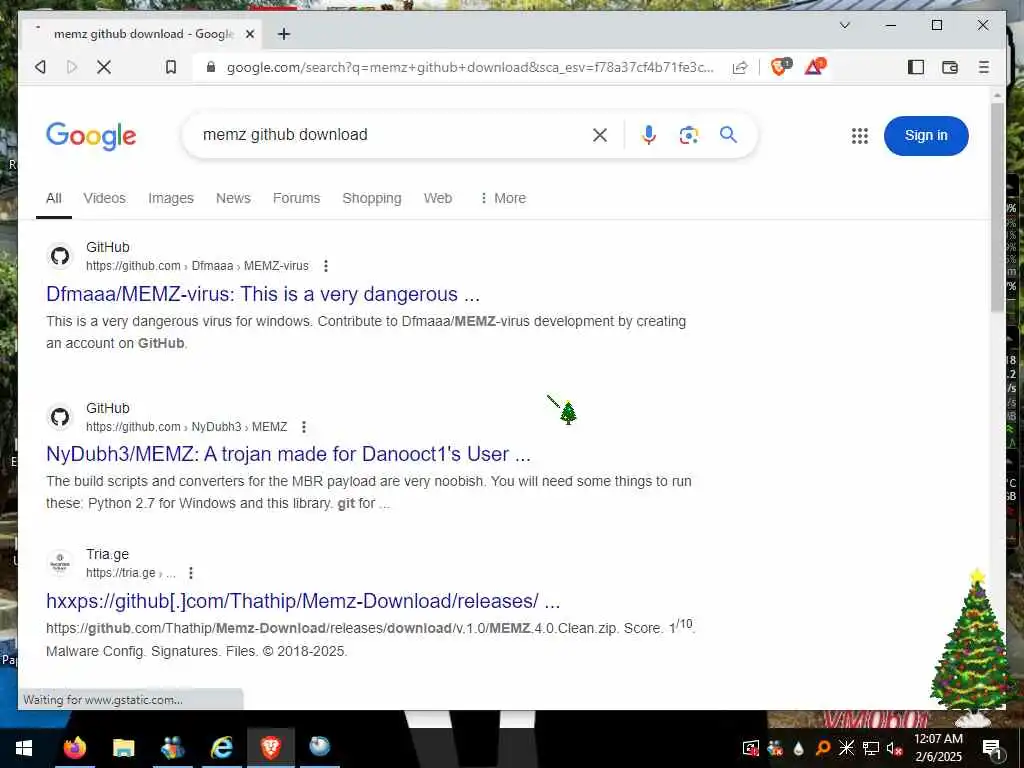1024x768 pixels.
Task: Open options for Dfmaaa MEMZ-virus result
Action: click(325, 266)
